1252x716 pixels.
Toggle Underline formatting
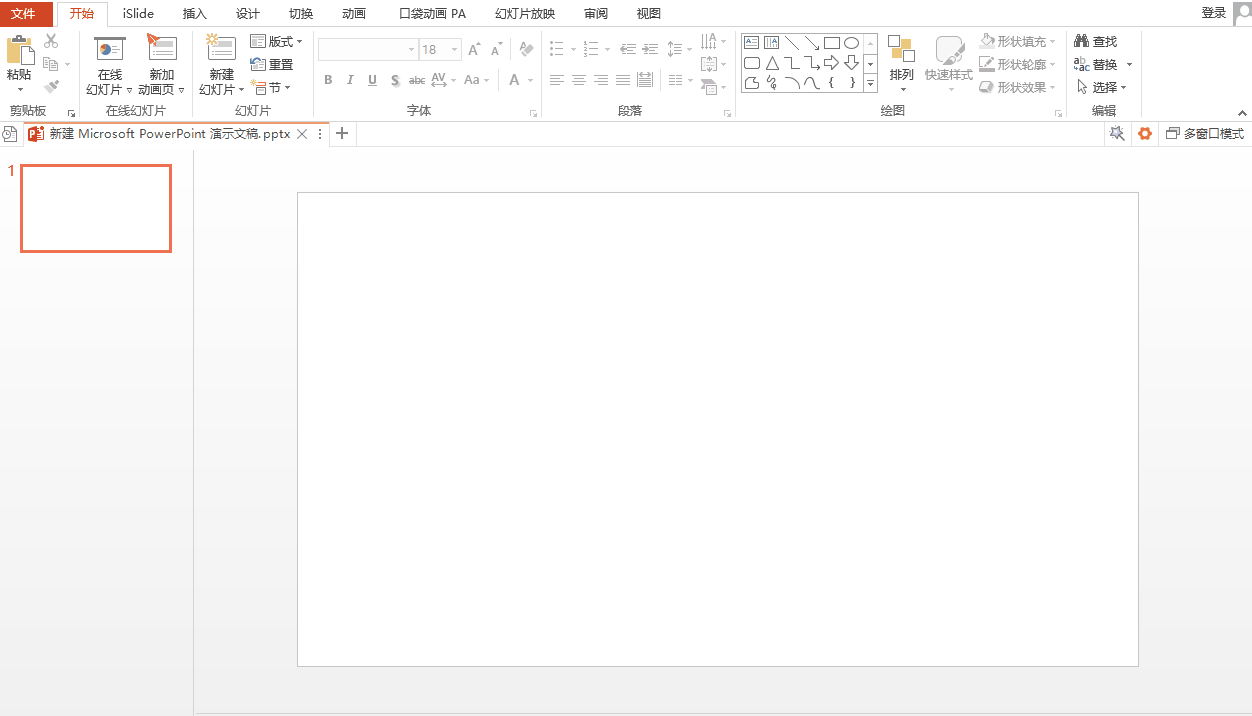372,80
